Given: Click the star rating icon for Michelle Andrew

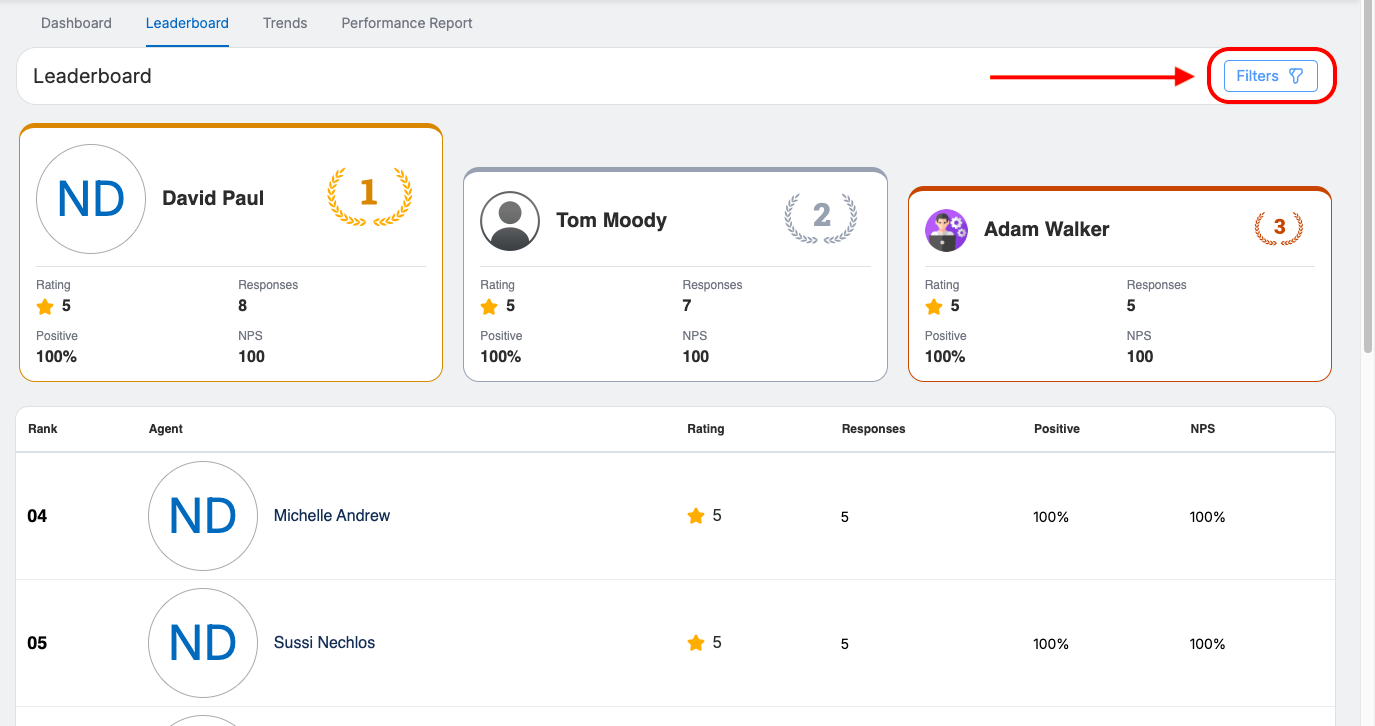Looking at the screenshot, I should [696, 516].
